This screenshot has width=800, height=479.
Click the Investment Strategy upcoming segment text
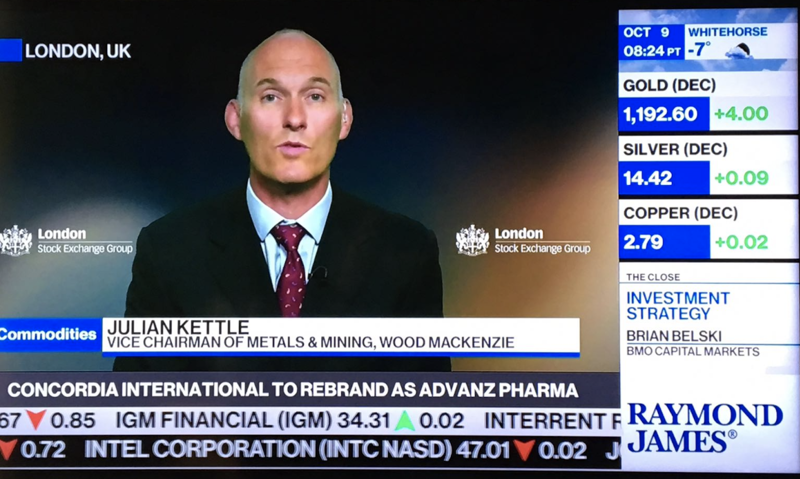pyautogui.click(x=678, y=306)
